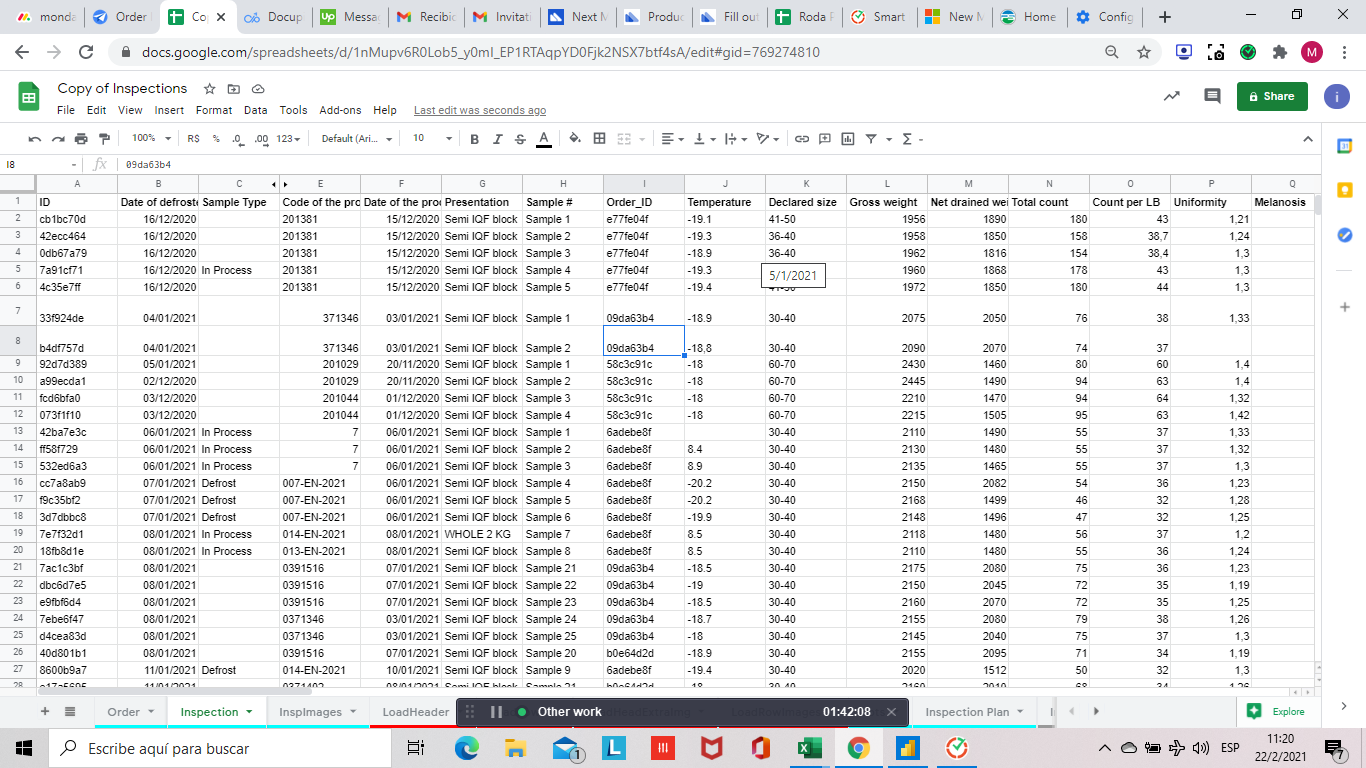The image size is (1366, 768).
Task: Click the taskbar search box
Action: pyautogui.click(x=220, y=747)
